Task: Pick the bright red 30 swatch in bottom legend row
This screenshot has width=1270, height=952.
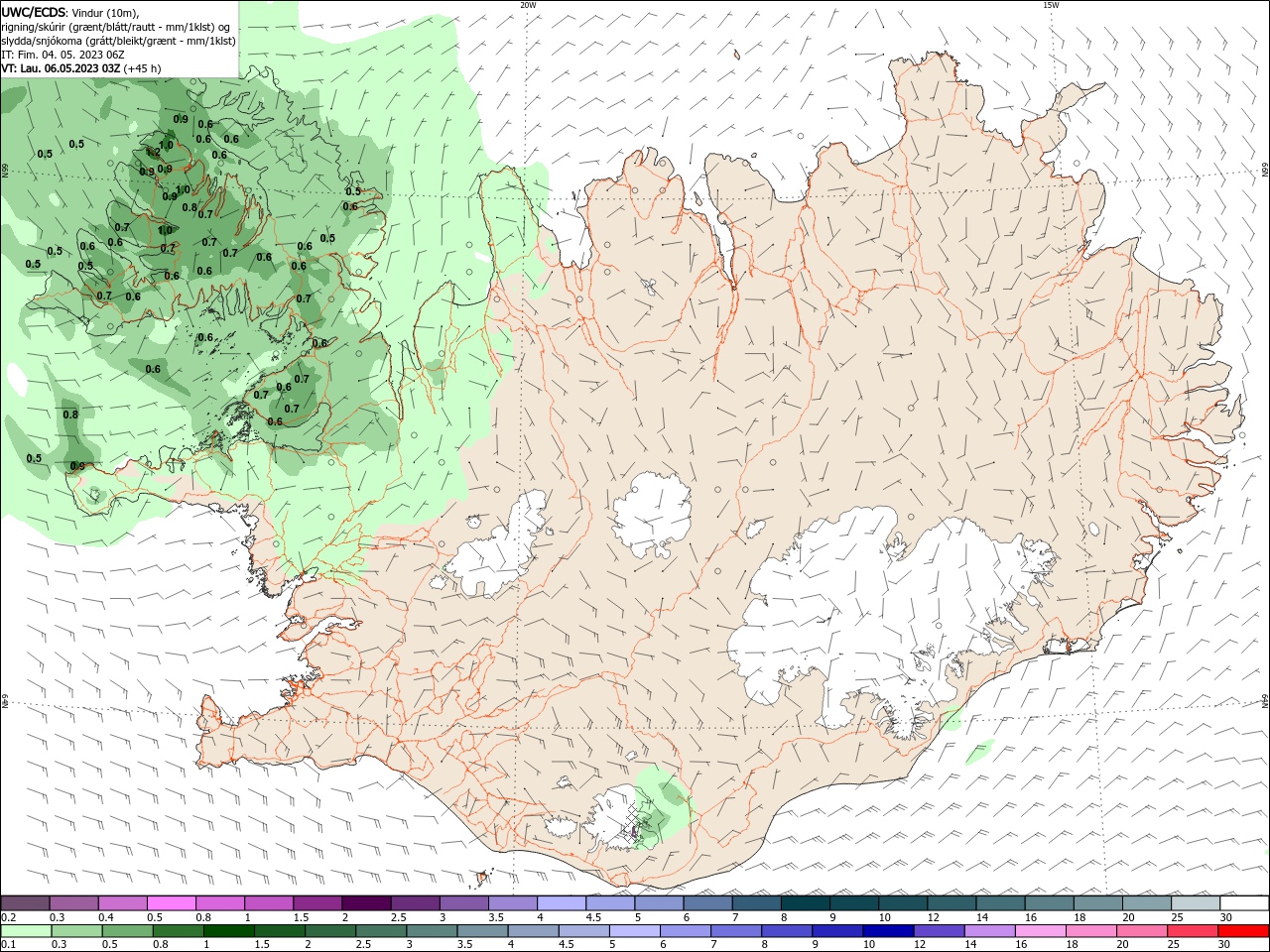Action: pyautogui.click(x=1243, y=931)
